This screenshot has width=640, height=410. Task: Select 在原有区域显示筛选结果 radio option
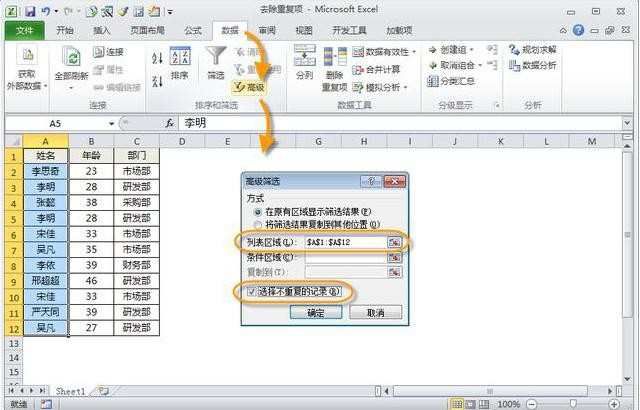point(258,212)
